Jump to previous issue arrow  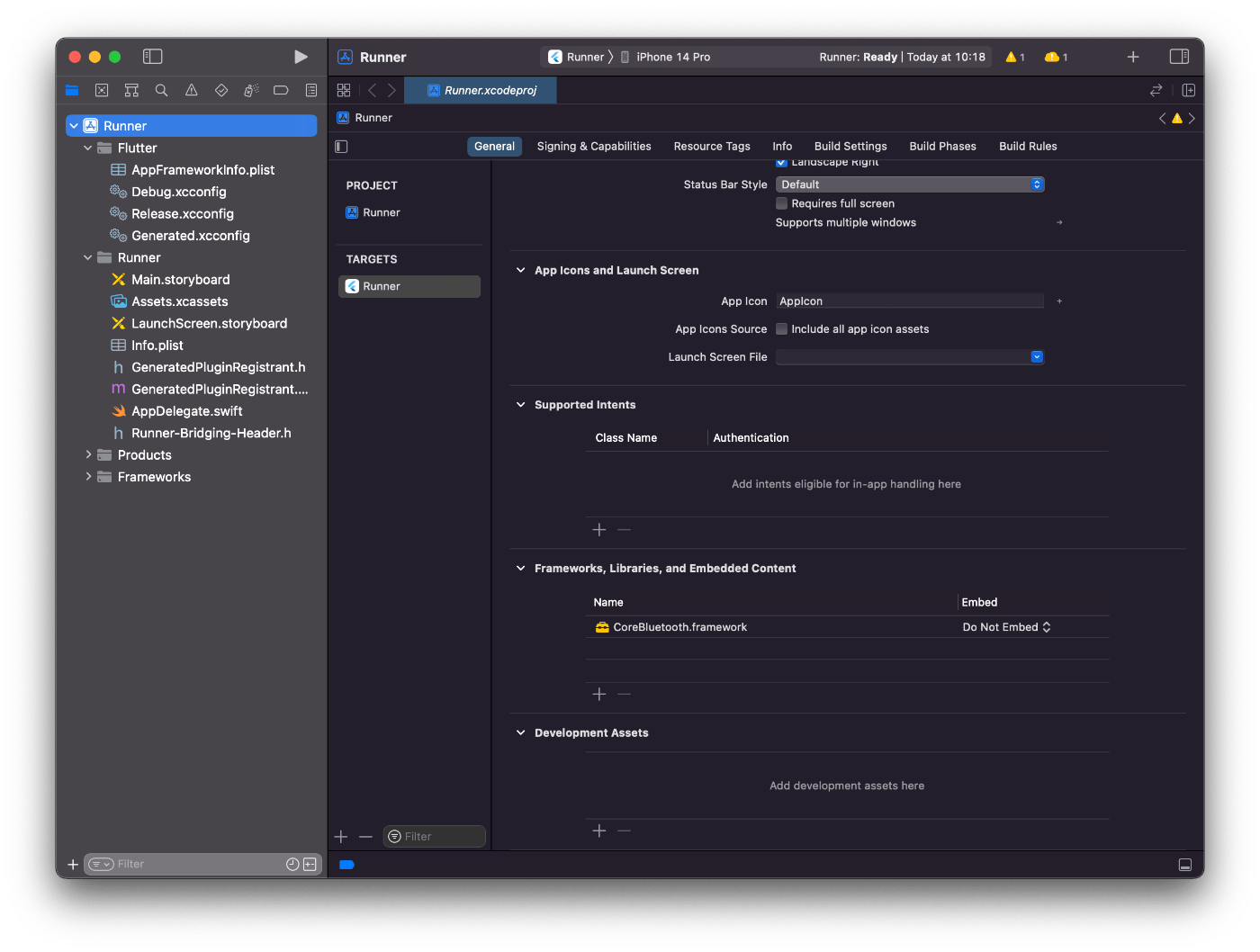pyautogui.click(x=1162, y=118)
